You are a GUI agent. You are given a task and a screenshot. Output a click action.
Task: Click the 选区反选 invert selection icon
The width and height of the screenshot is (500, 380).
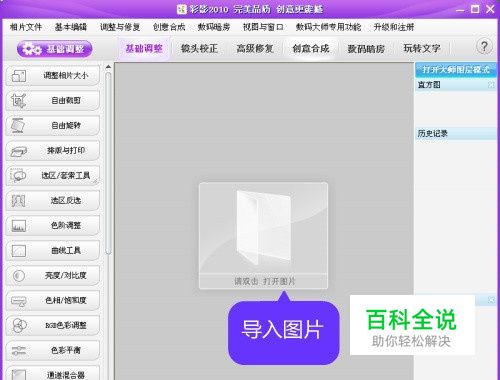[x=19, y=201]
